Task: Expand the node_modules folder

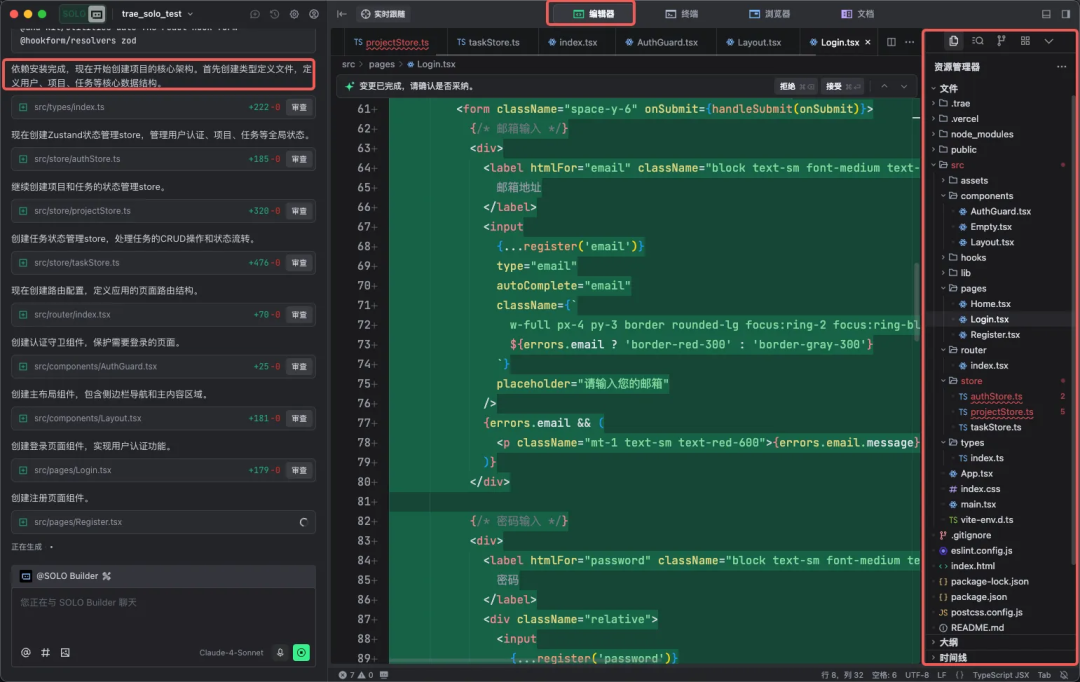Action: tap(981, 134)
